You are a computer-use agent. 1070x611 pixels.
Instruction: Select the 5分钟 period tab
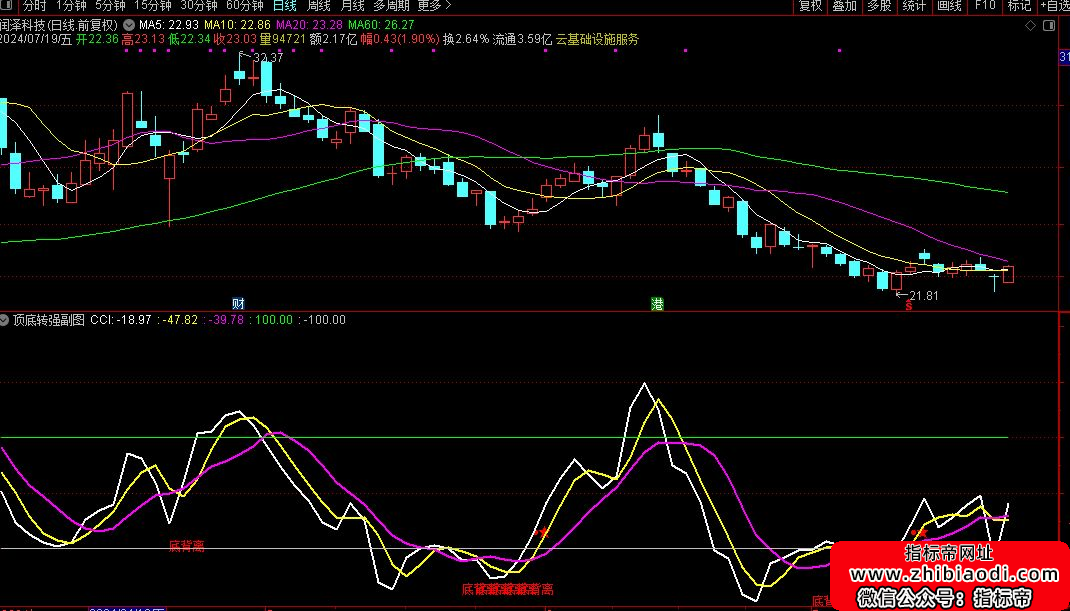[x=109, y=6]
